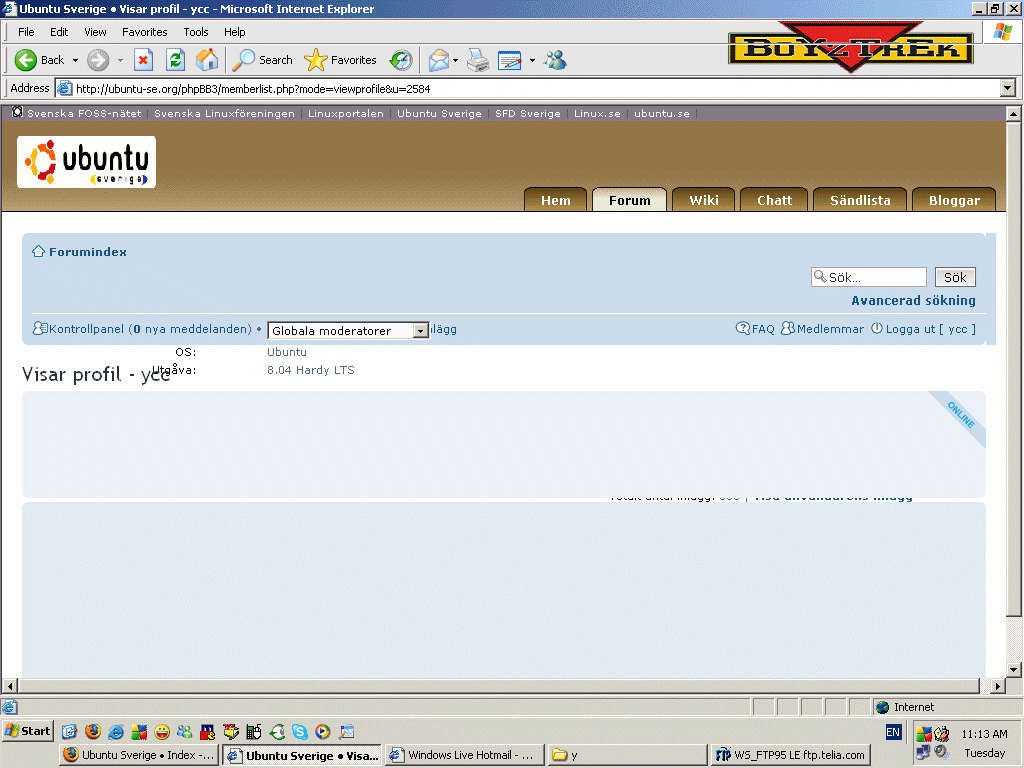Launch the MSN Messenger quick launch icon
This screenshot has height=768, width=1024.
click(x=185, y=731)
